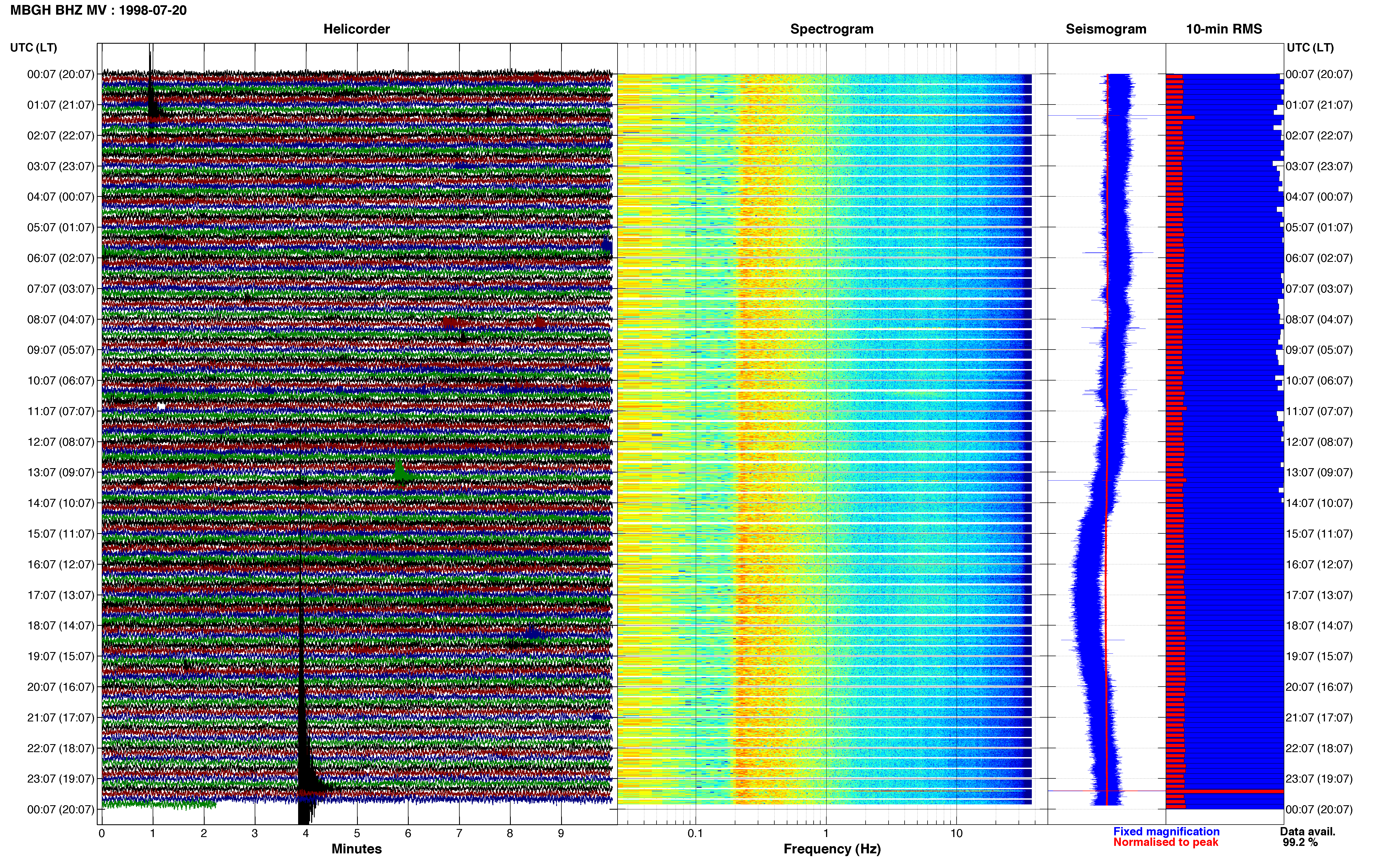Viewport: 1388px width, 868px height.
Task: Click the '0' tick on the Minutes axis
Action: pyautogui.click(x=101, y=833)
